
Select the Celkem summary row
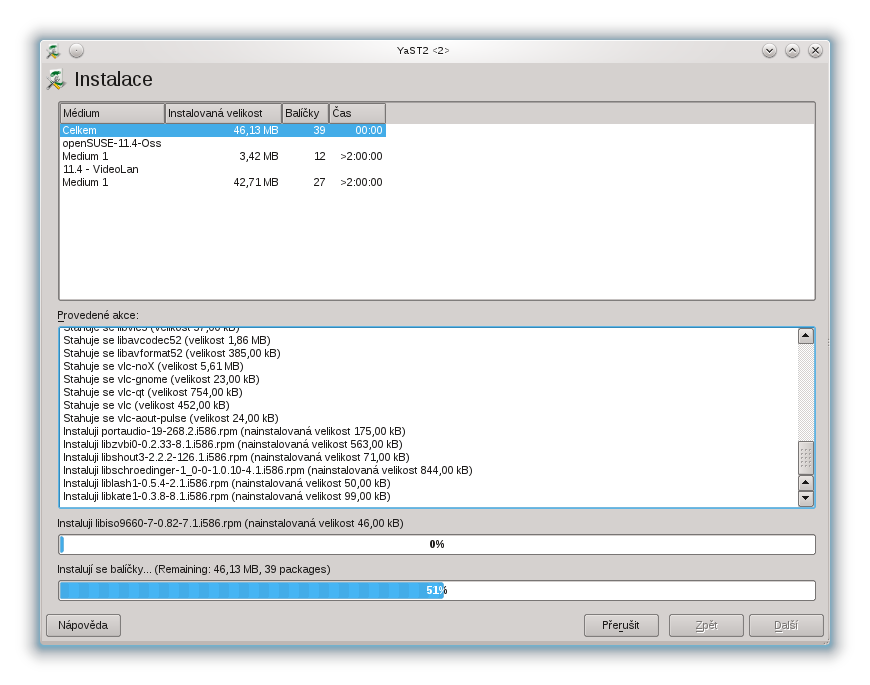[222, 130]
